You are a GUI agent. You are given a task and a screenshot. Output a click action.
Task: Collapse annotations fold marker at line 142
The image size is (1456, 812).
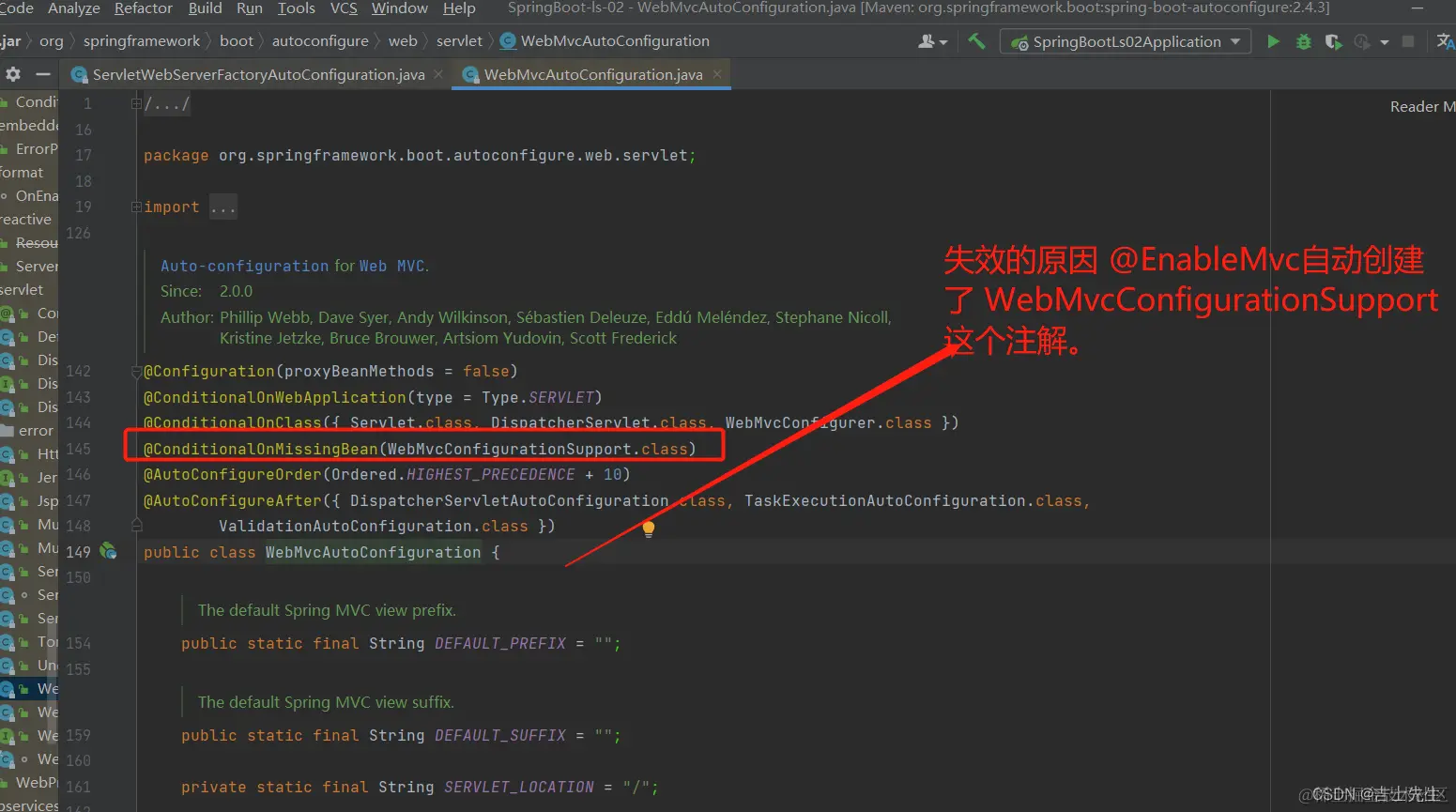coord(137,372)
